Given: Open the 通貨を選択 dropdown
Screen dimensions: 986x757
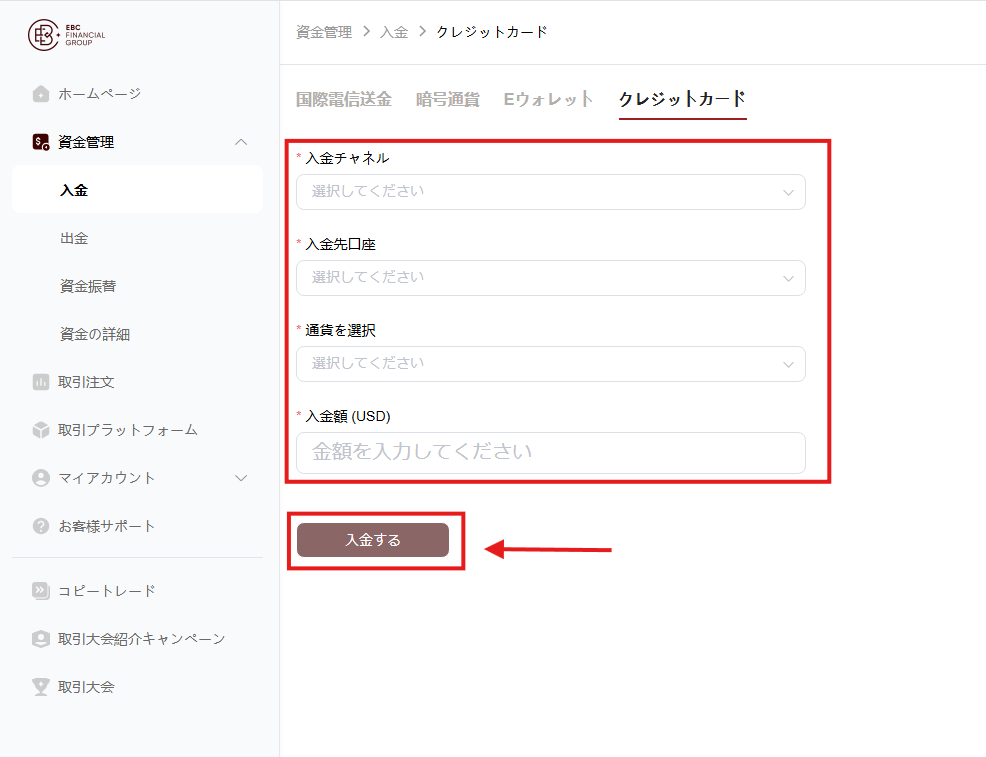Looking at the screenshot, I should [551, 364].
